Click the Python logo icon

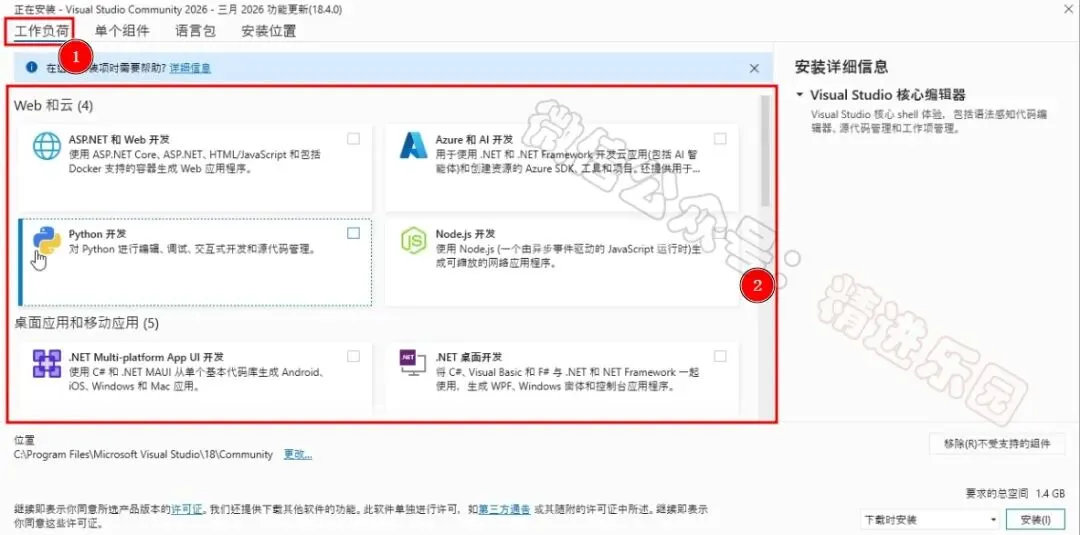pyautogui.click(x=47, y=240)
